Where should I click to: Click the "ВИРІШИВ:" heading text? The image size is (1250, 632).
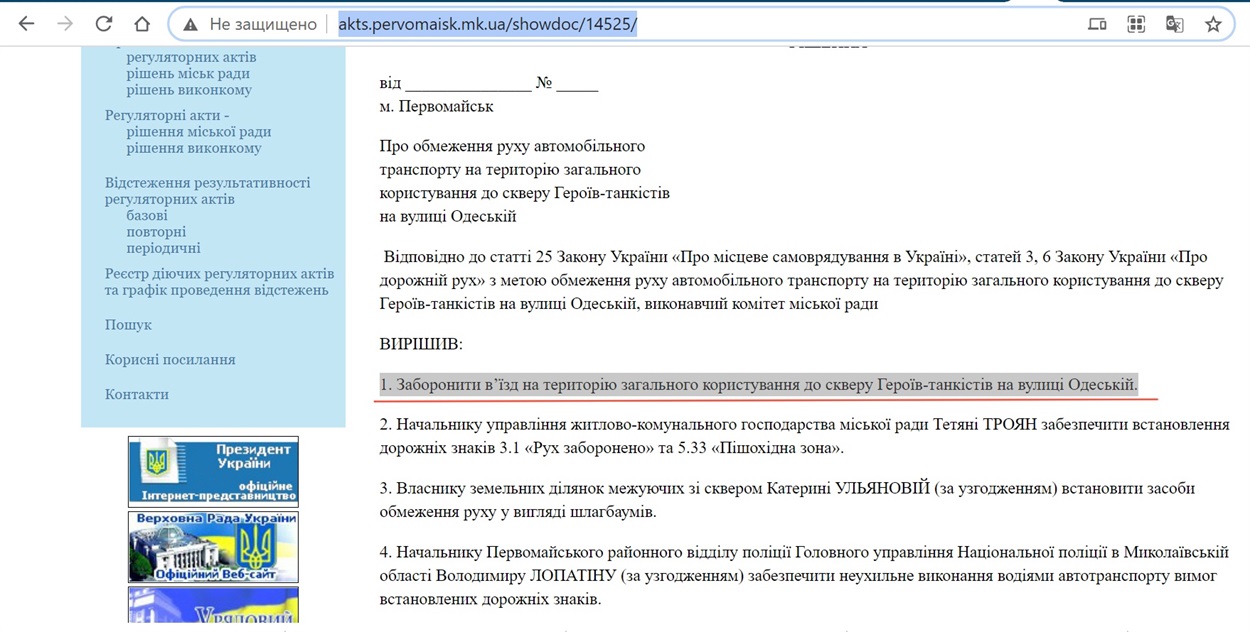[x=421, y=344]
